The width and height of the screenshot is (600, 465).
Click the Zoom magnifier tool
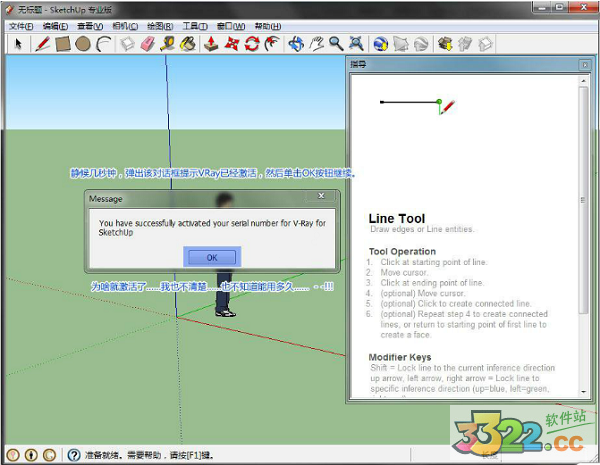point(336,44)
